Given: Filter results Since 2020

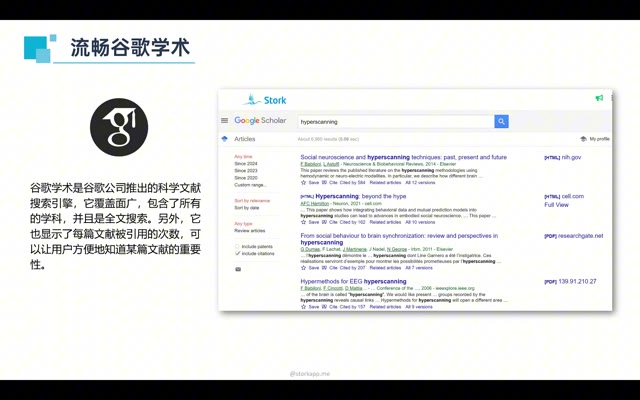Looking at the screenshot, I should pyautogui.click(x=246, y=178).
